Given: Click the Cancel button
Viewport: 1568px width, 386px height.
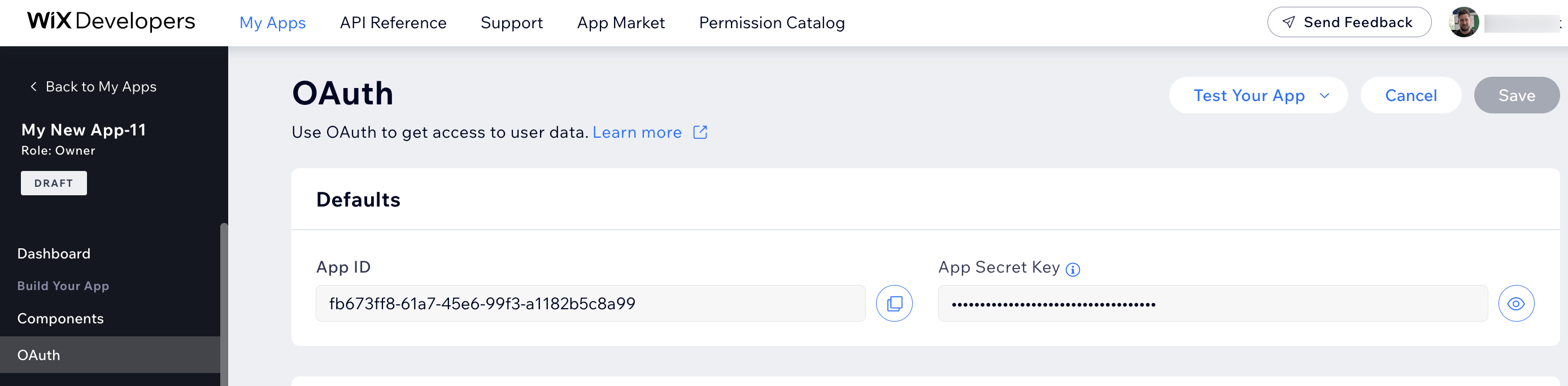Looking at the screenshot, I should [x=1410, y=95].
